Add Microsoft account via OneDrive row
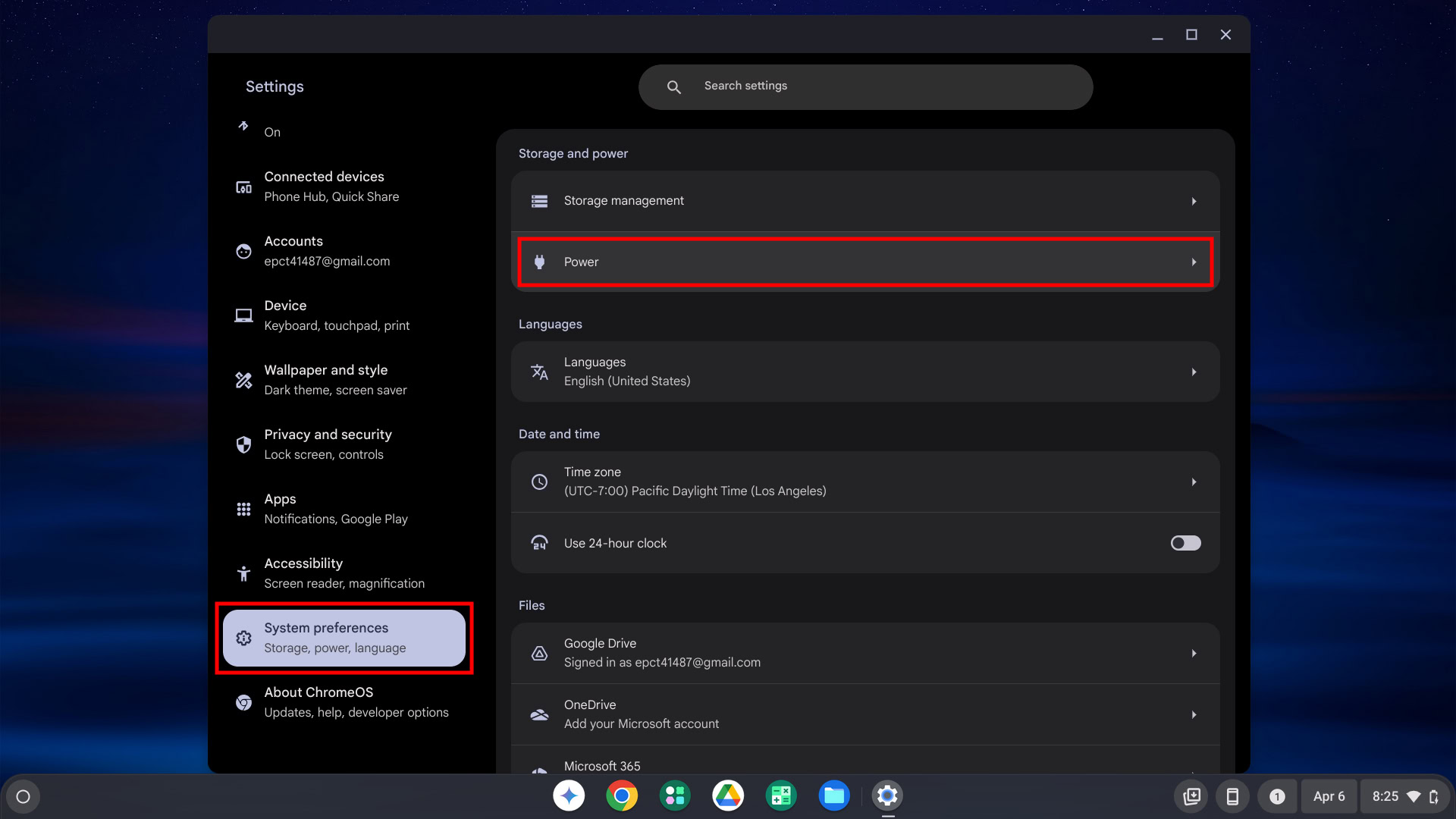 (864, 714)
